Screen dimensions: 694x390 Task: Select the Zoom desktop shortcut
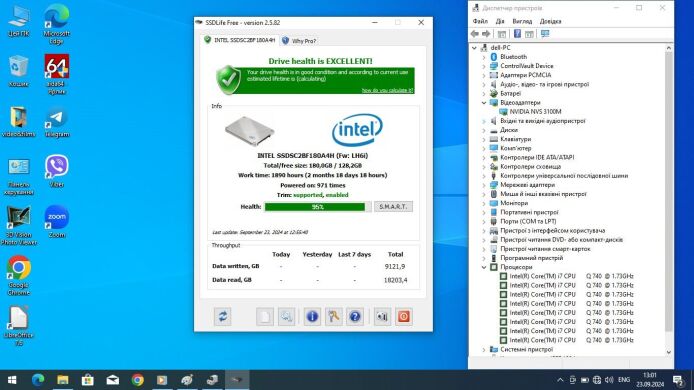click(57, 221)
